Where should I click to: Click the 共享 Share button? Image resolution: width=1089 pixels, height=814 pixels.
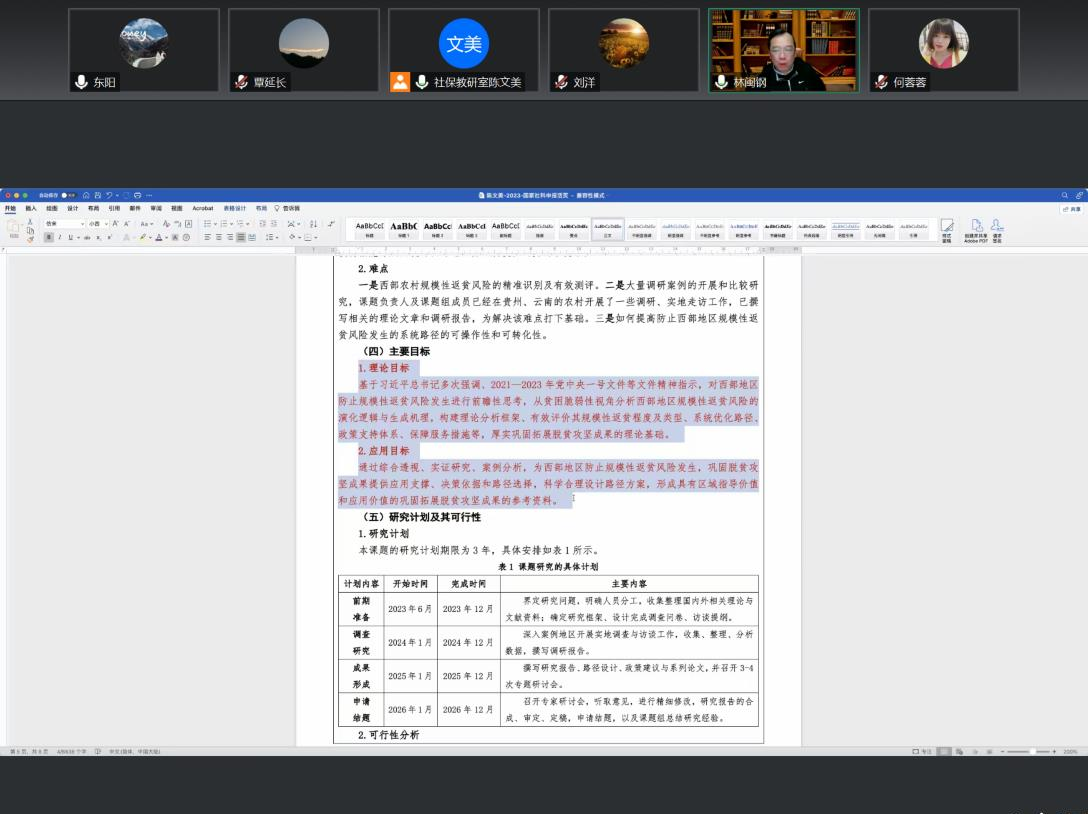[x=1072, y=208]
